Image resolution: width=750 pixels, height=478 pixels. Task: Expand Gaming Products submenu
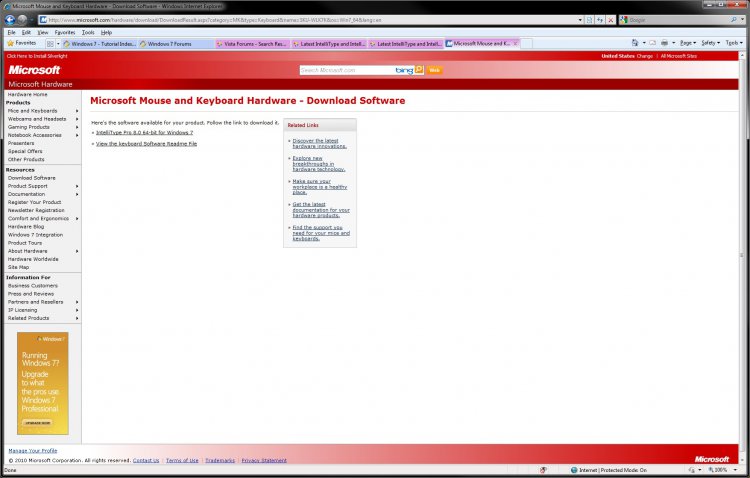(x=77, y=127)
